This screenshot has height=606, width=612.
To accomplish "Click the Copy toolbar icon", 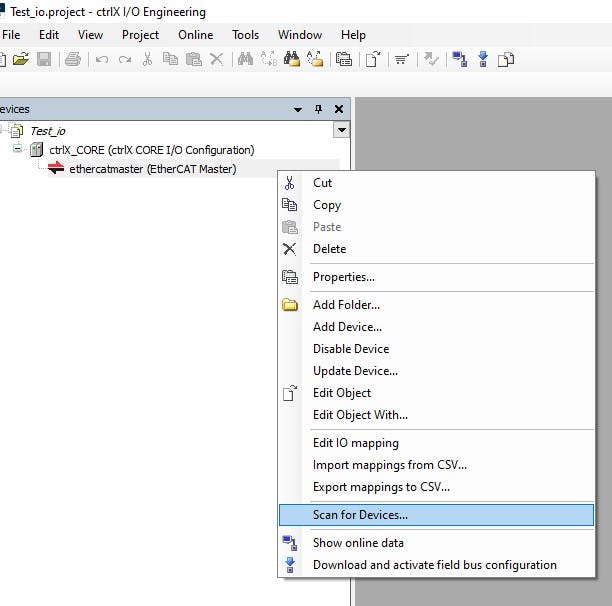I will click(x=170, y=59).
